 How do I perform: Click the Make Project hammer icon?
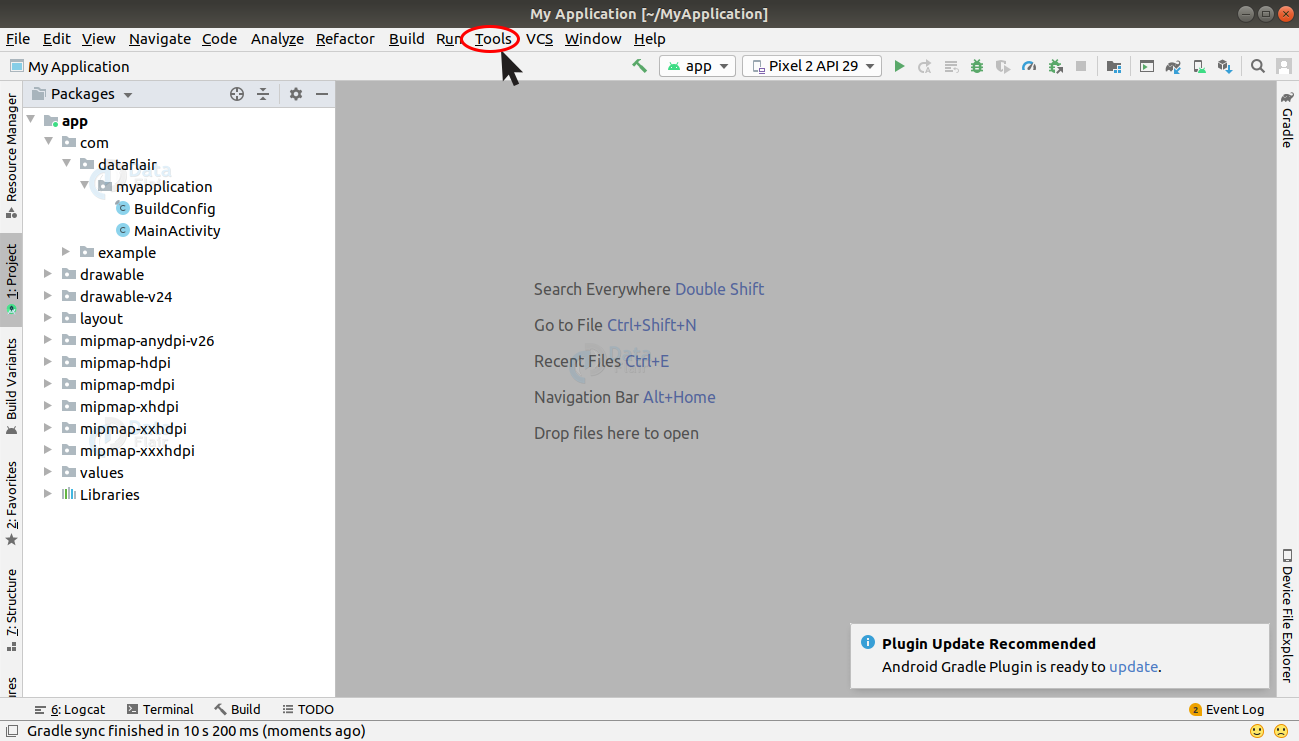[x=640, y=66]
